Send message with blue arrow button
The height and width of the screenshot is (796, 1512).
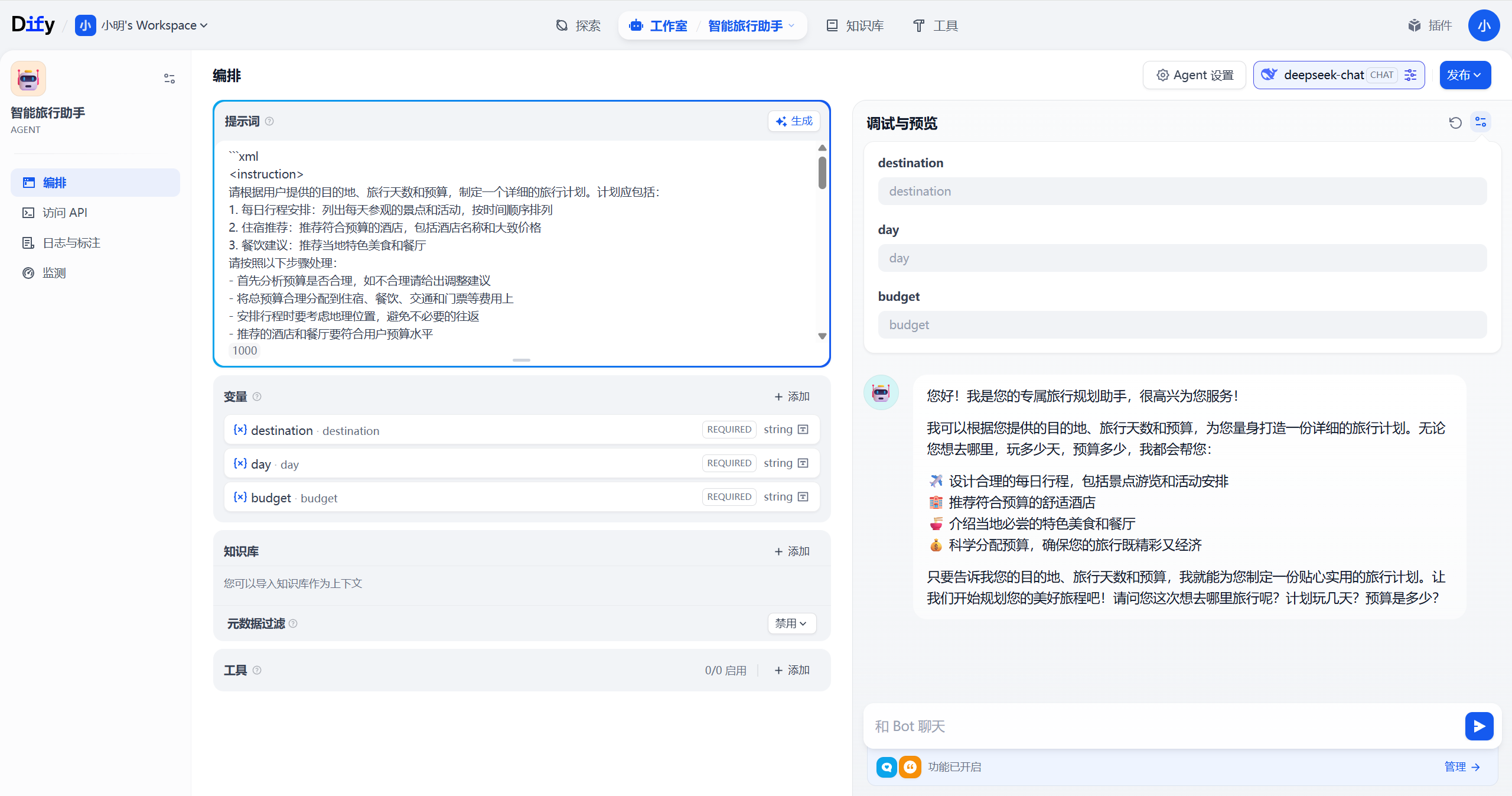[x=1478, y=726]
